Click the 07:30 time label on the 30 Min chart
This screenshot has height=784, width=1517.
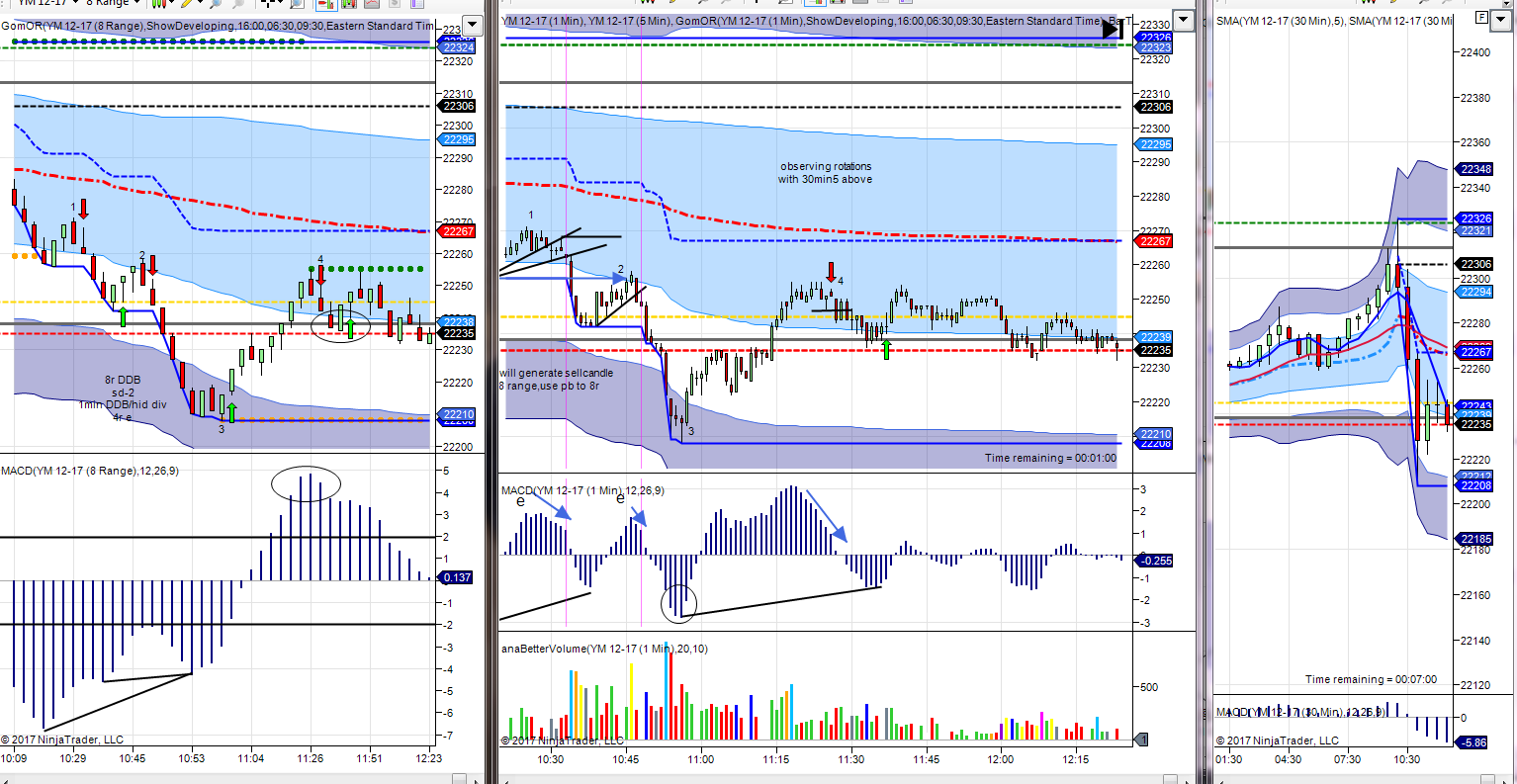(1347, 759)
